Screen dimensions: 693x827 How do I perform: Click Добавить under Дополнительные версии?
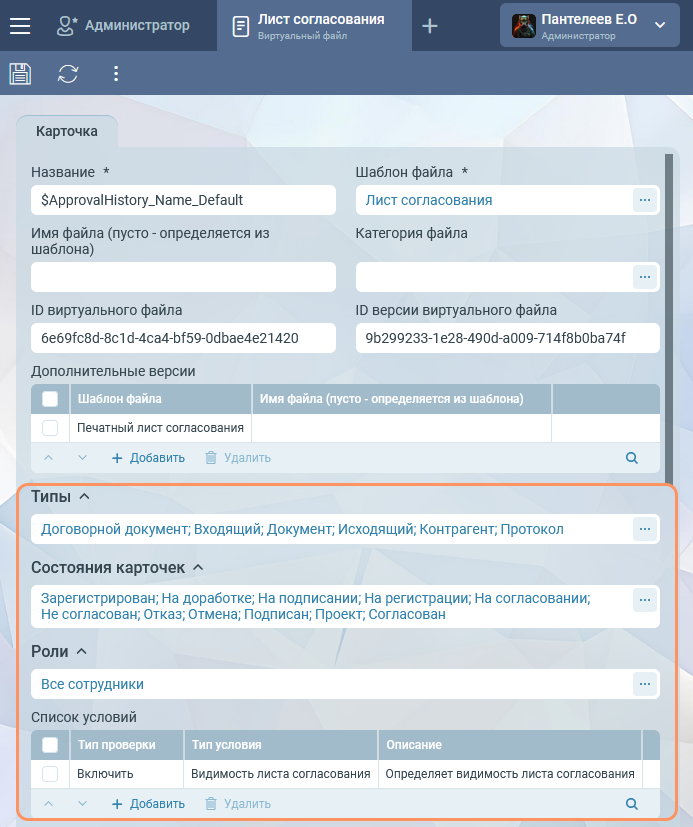148,458
